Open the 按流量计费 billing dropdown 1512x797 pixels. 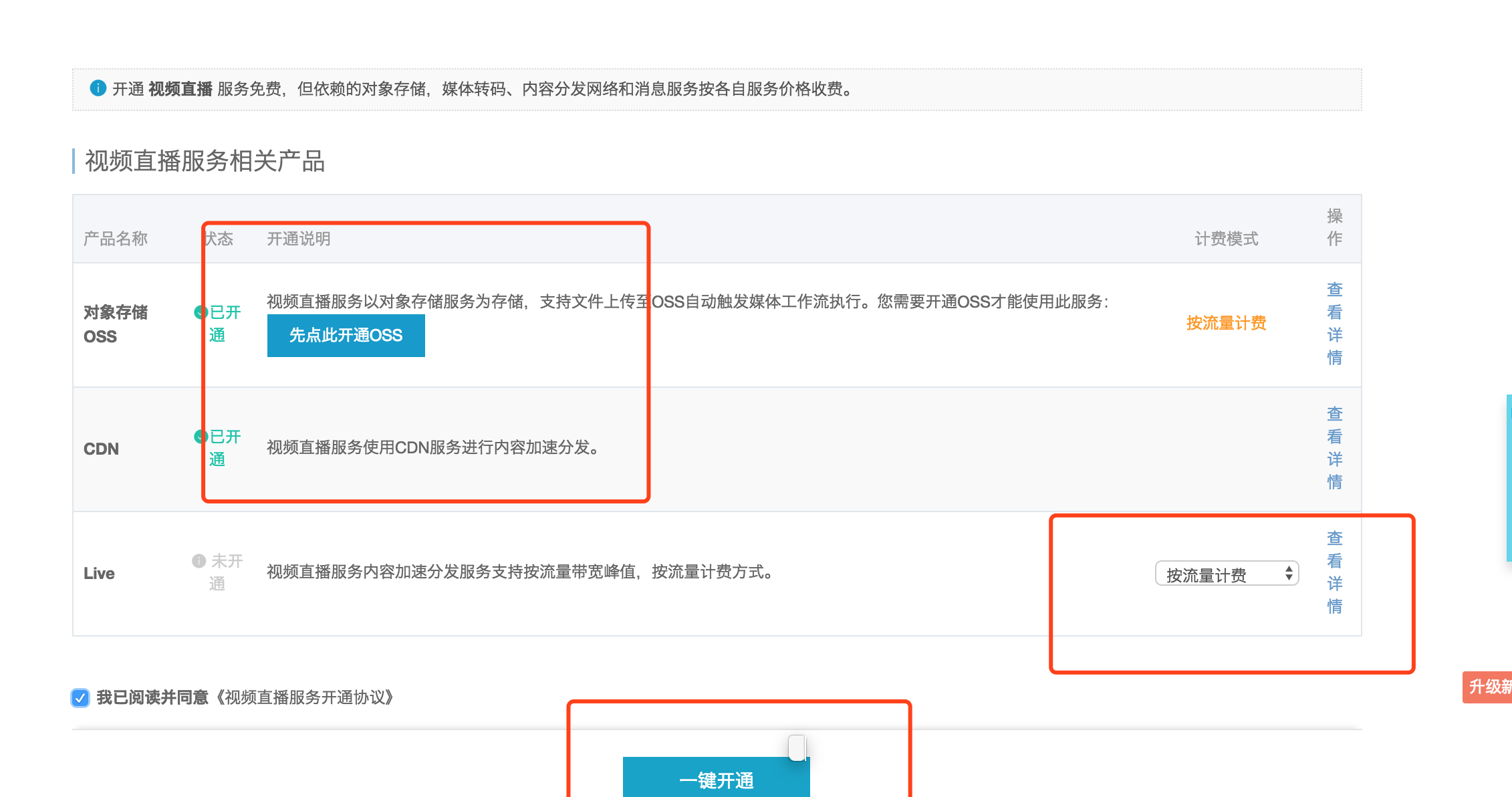point(1227,574)
